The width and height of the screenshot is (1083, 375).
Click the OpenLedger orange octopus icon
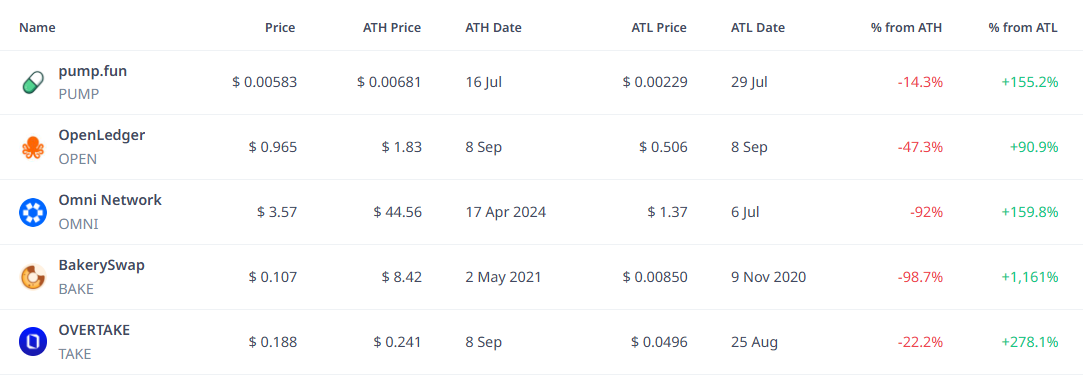click(x=32, y=148)
